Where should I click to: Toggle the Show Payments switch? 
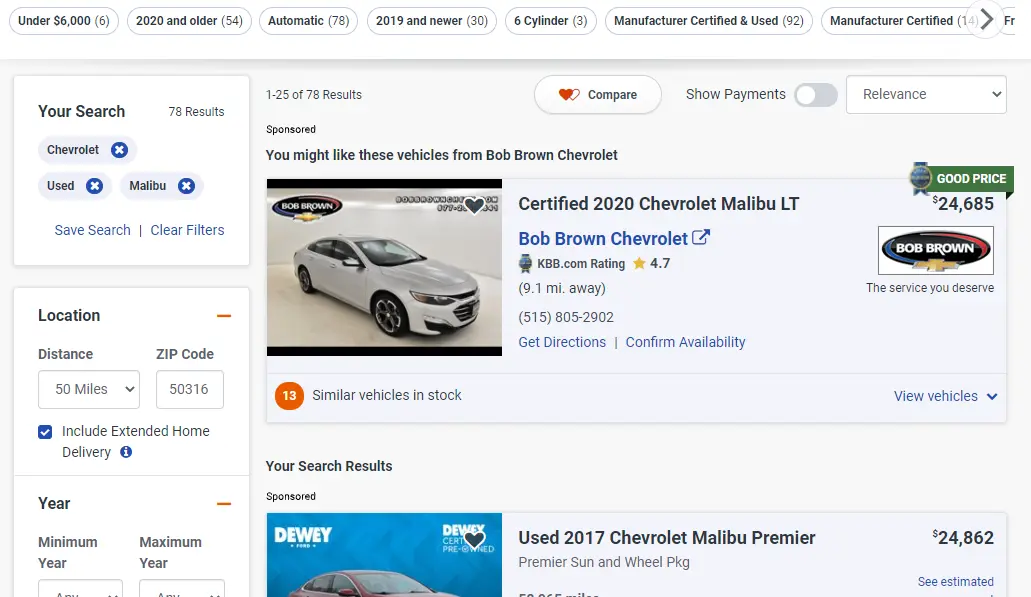pyautogui.click(x=815, y=95)
